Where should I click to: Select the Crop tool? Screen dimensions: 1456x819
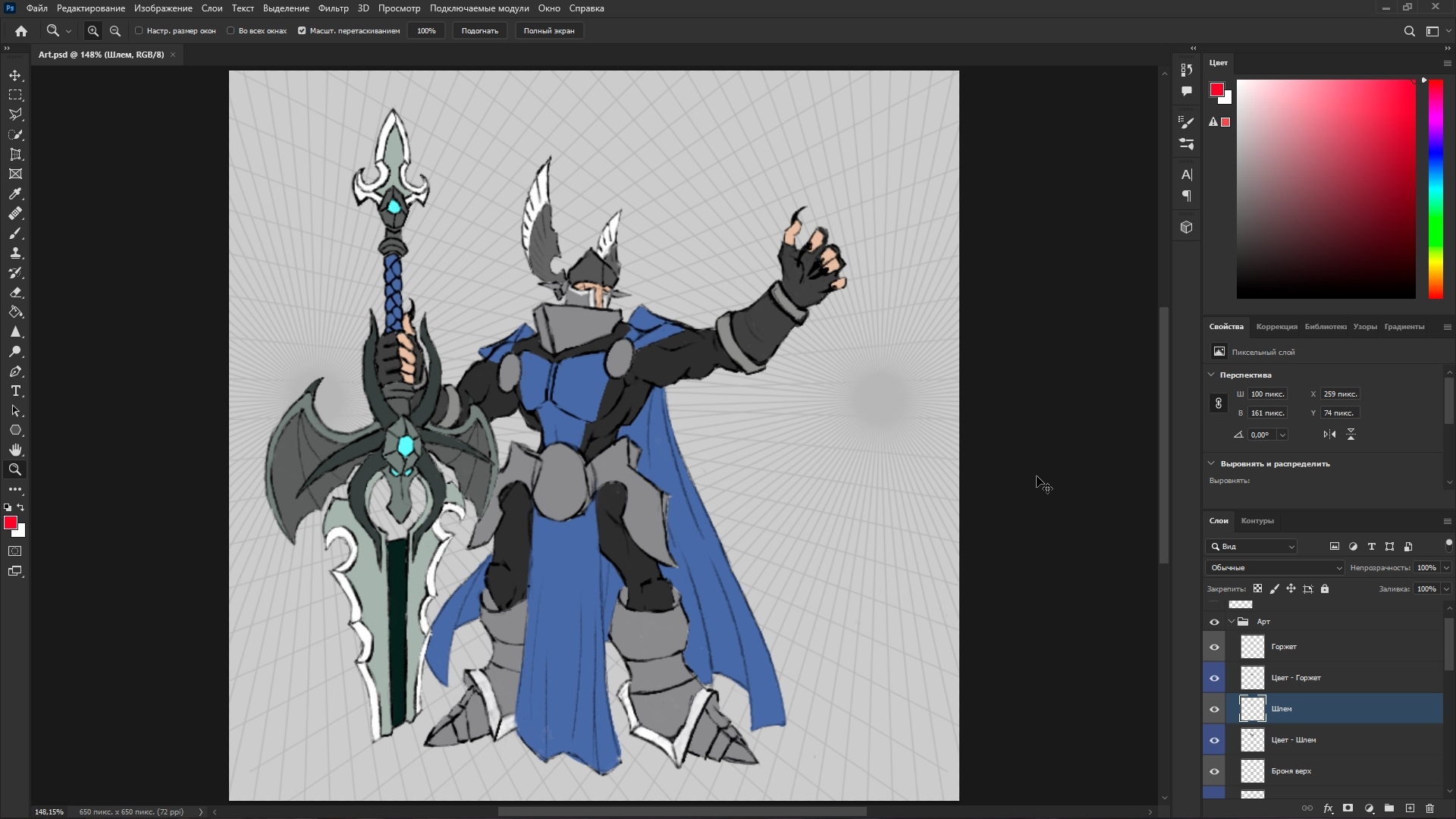(x=15, y=154)
